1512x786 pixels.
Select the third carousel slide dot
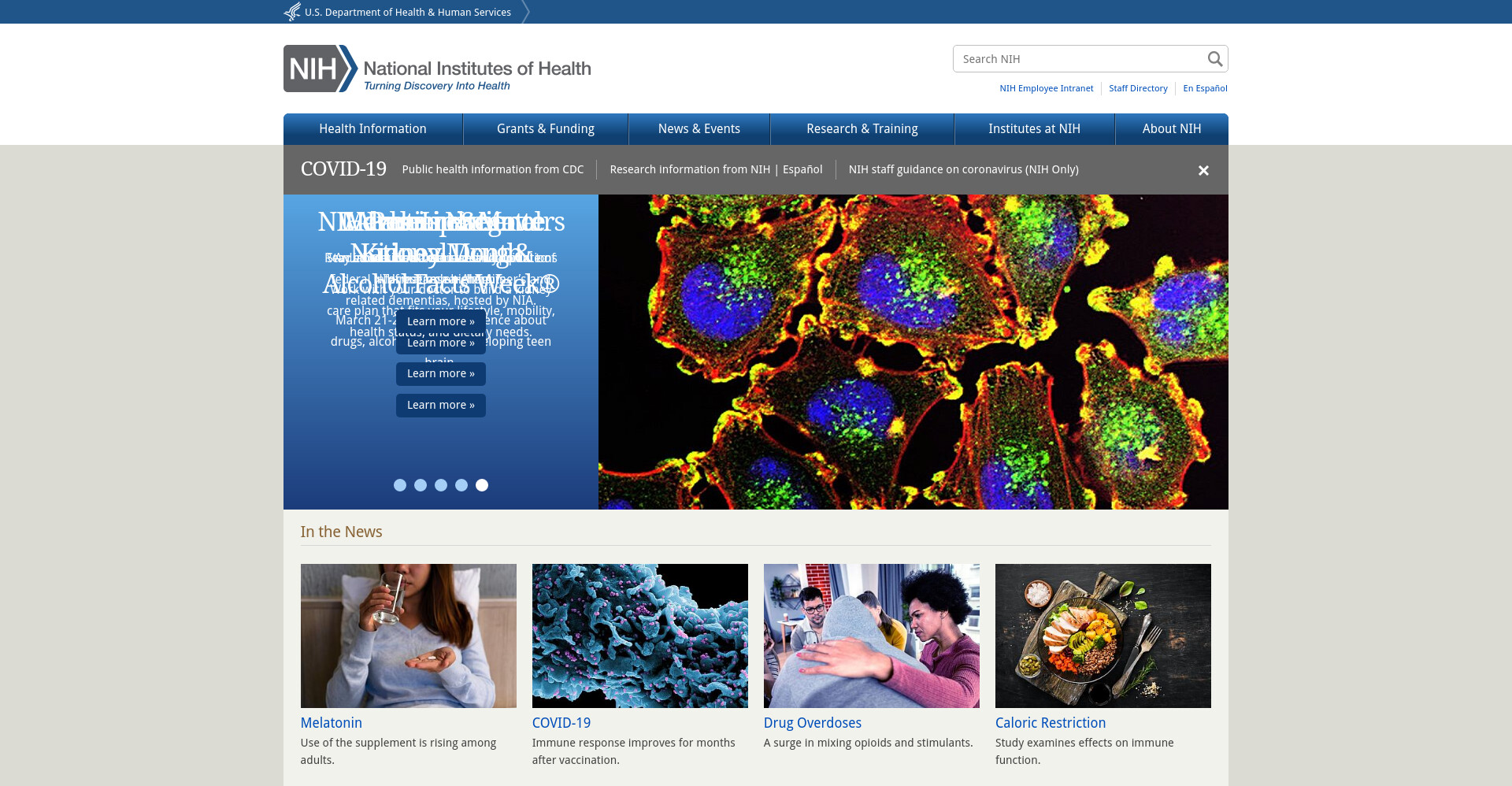(x=441, y=485)
